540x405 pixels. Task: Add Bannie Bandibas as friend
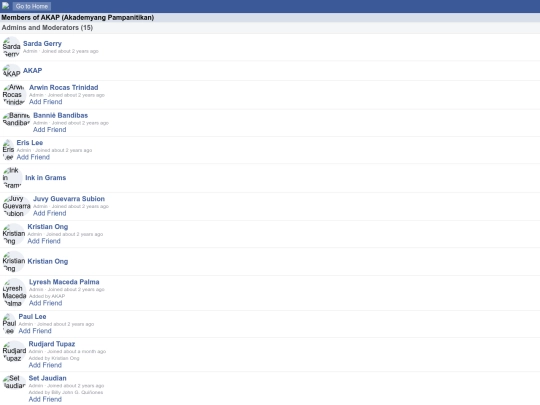pyautogui.click(x=50, y=130)
